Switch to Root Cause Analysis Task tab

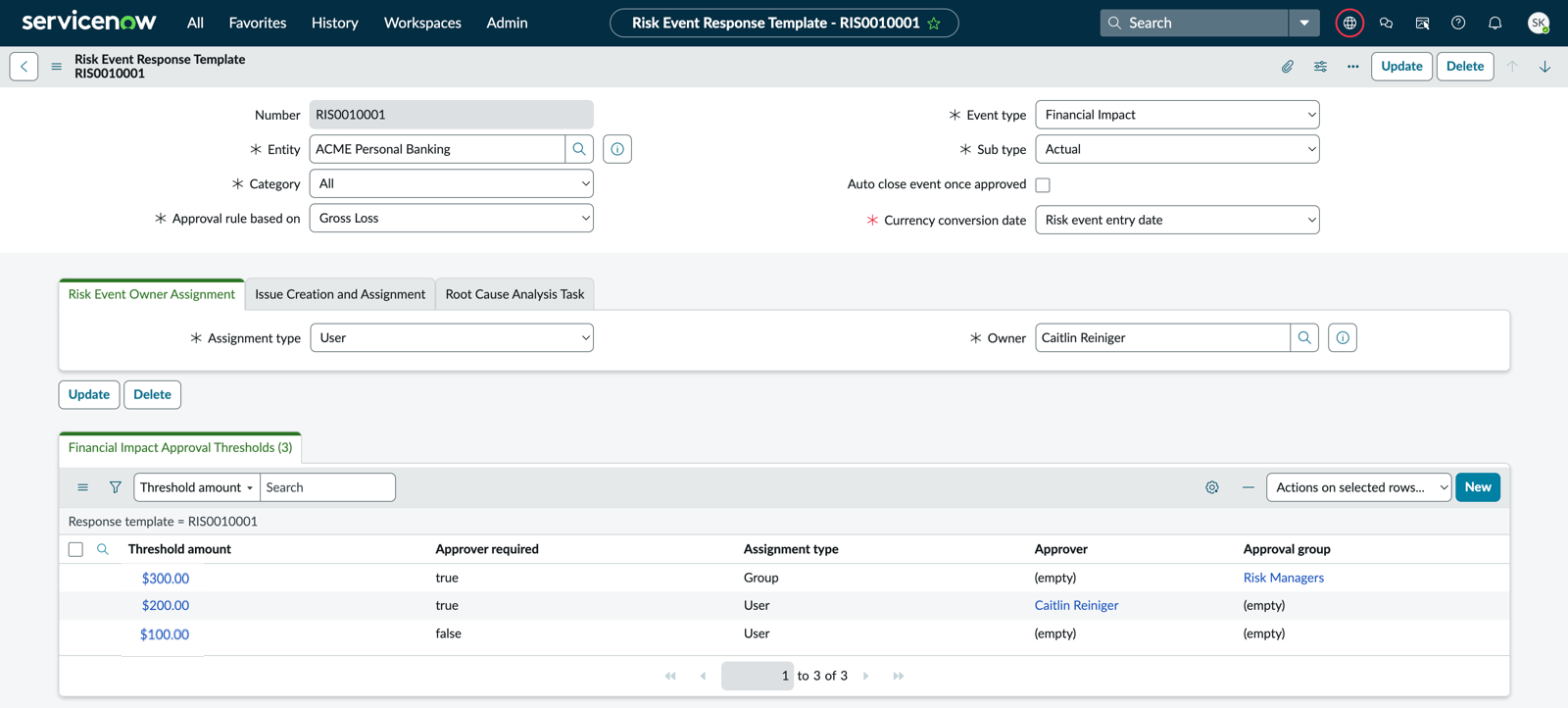pyautogui.click(x=514, y=294)
